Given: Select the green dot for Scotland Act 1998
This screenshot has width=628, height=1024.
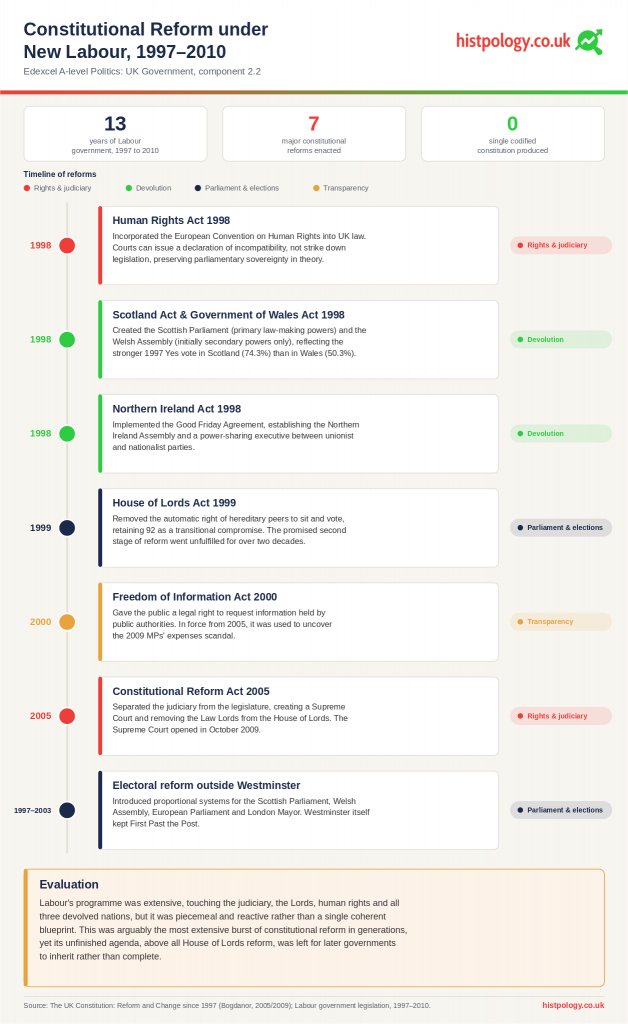Looking at the screenshot, I should pos(67,340).
